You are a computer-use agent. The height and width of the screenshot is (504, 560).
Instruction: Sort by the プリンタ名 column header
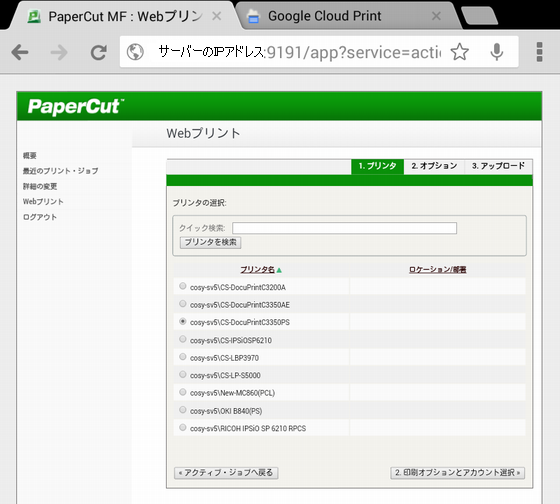pyautogui.click(x=257, y=270)
